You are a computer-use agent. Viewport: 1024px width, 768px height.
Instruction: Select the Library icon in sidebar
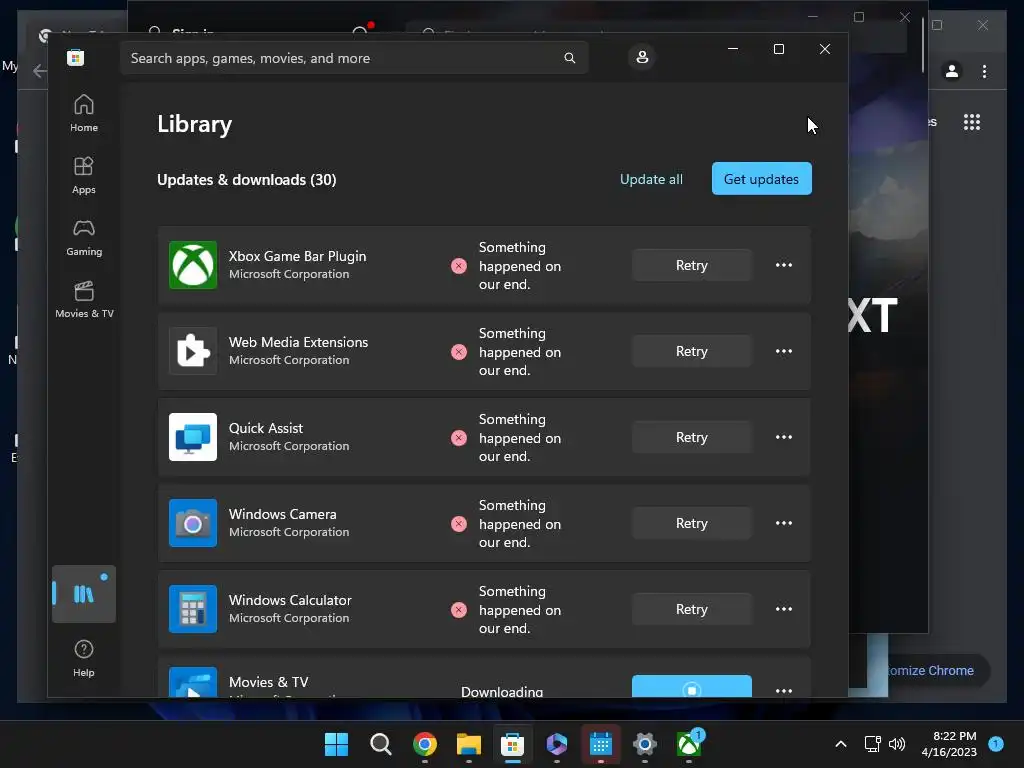click(x=84, y=594)
